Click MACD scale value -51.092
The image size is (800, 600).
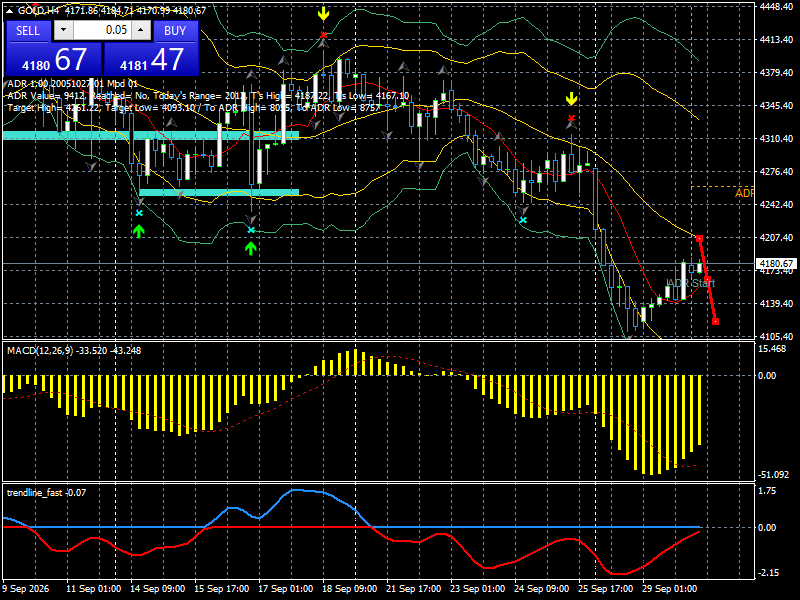773,475
